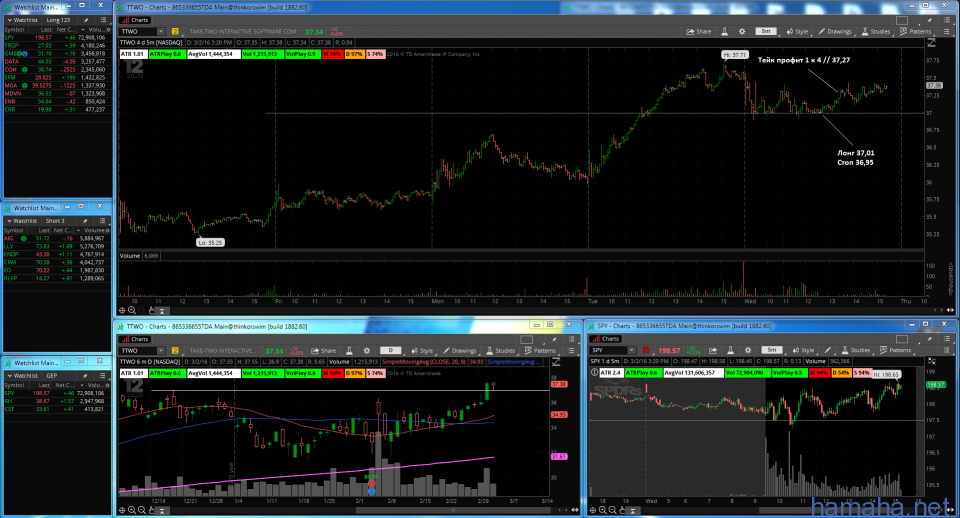
Task: Open chart settings gear in top TTWO chart
Action: (742, 31)
